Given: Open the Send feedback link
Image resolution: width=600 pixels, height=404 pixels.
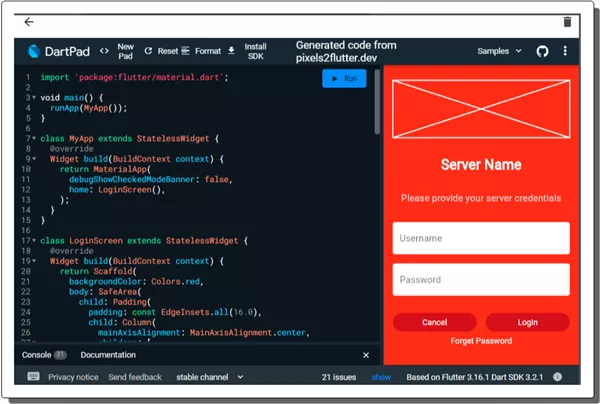Looking at the screenshot, I should tap(135, 377).
